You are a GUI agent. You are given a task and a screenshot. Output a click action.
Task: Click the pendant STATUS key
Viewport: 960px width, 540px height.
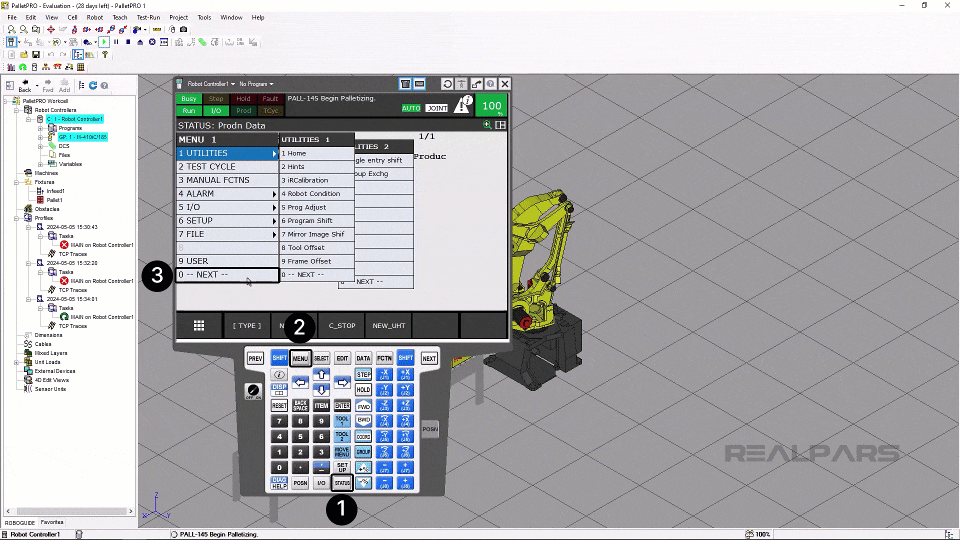click(342, 482)
